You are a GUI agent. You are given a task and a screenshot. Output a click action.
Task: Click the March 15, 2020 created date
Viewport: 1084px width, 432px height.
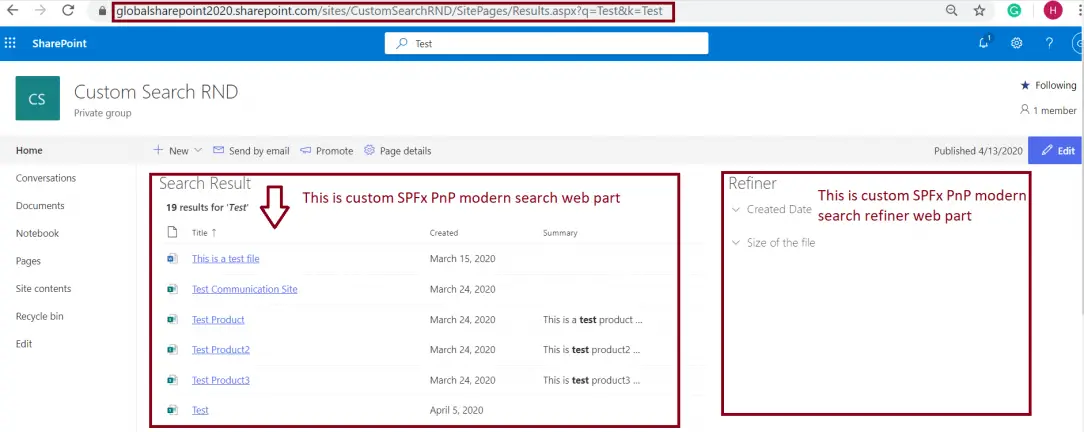[x=462, y=259]
